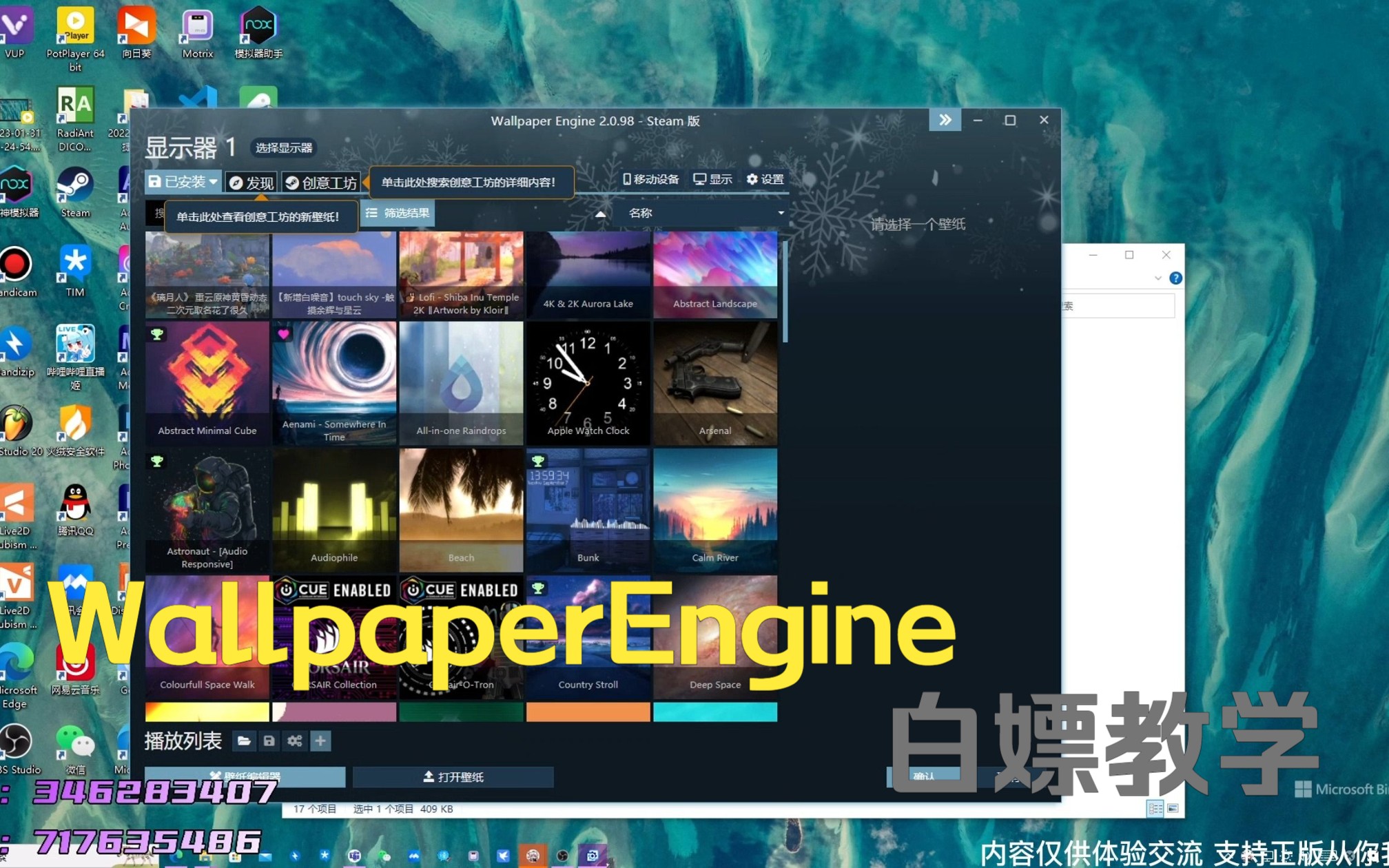Select Aenami - Somewhere In Time wallpaper

click(334, 383)
